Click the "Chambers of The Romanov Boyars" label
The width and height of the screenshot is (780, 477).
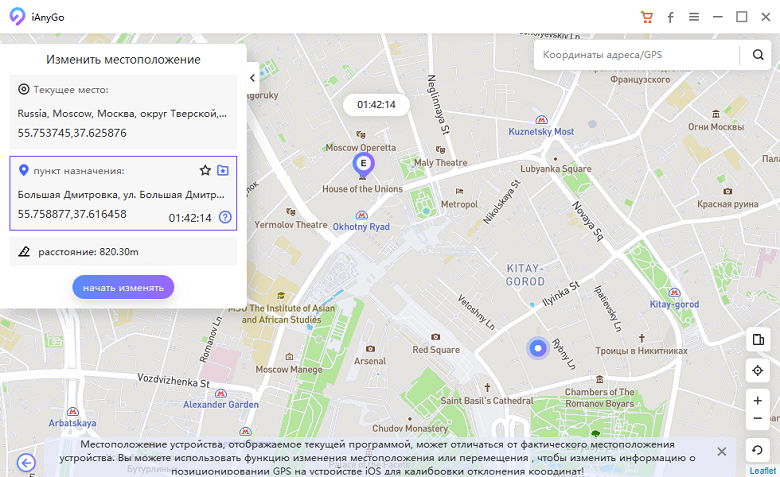pyautogui.click(x=599, y=398)
